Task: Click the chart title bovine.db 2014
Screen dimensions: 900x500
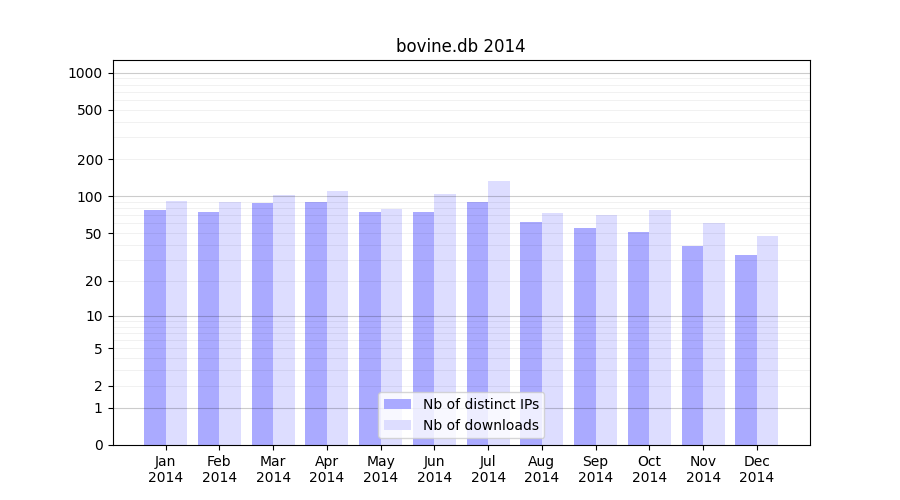Action: pyautogui.click(x=460, y=46)
